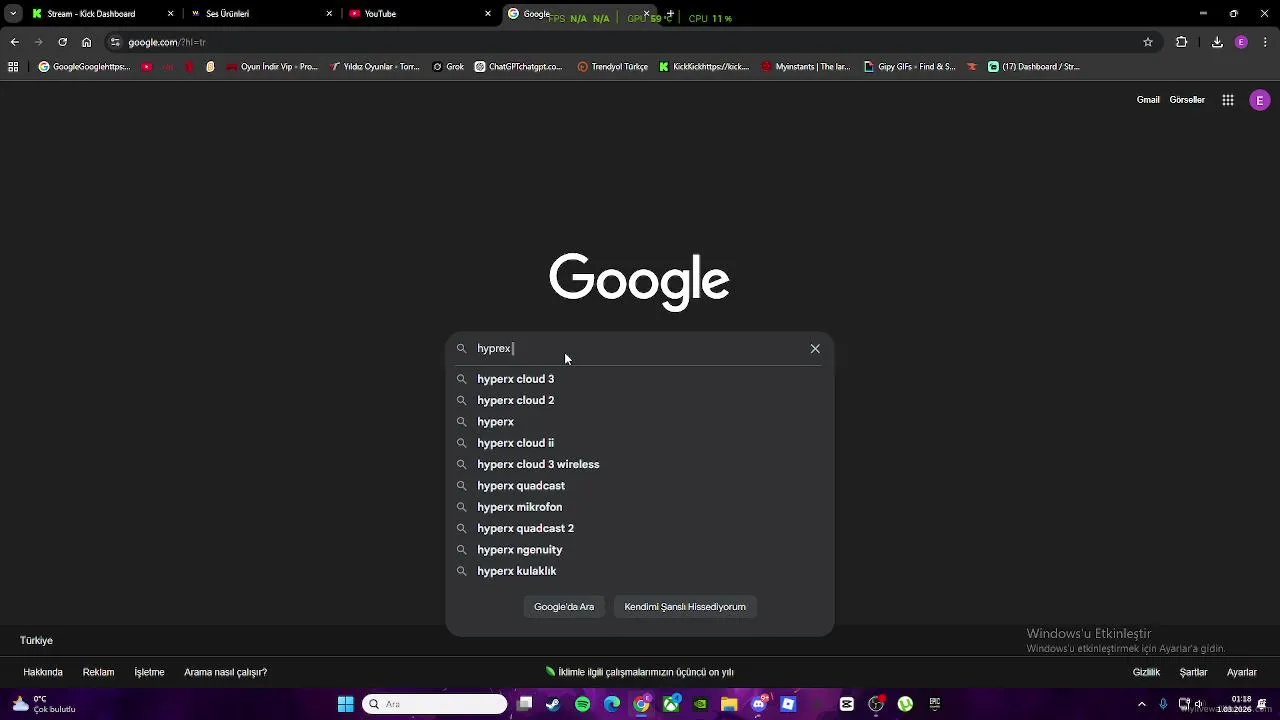Screen dimensions: 1280x720
Task: Open the climate efforts third-year link
Action: [x=640, y=672]
